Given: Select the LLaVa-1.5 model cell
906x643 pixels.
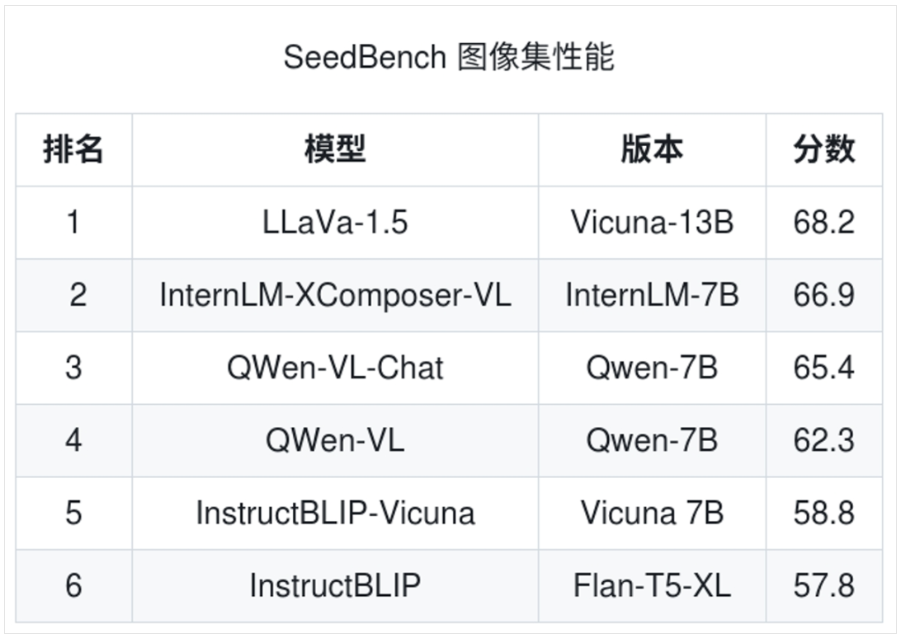Looking at the screenshot, I should [335, 222].
